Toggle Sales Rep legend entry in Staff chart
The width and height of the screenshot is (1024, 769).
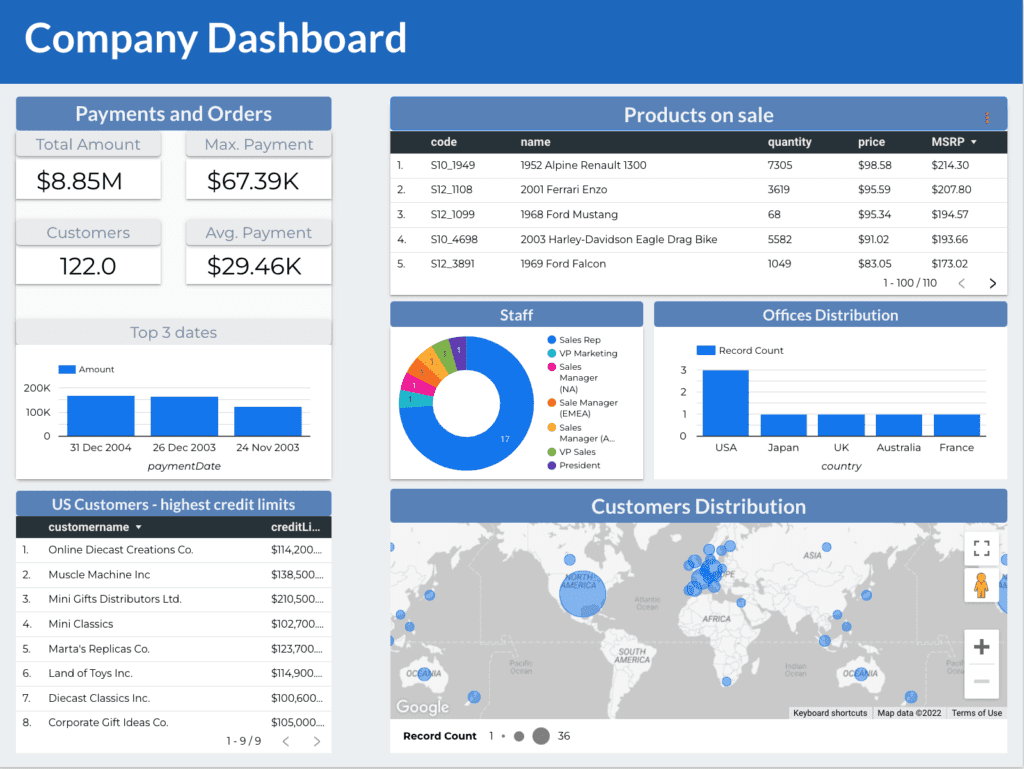tap(574, 339)
